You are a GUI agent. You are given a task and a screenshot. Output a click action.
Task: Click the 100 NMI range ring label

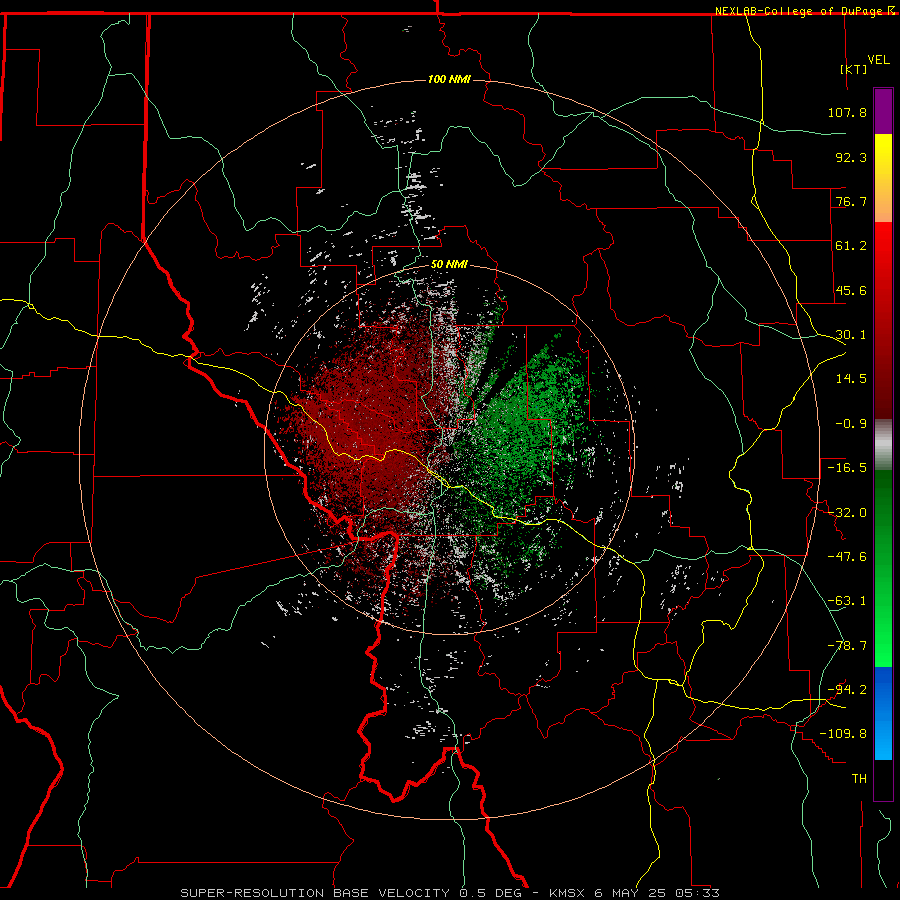[449, 79]
